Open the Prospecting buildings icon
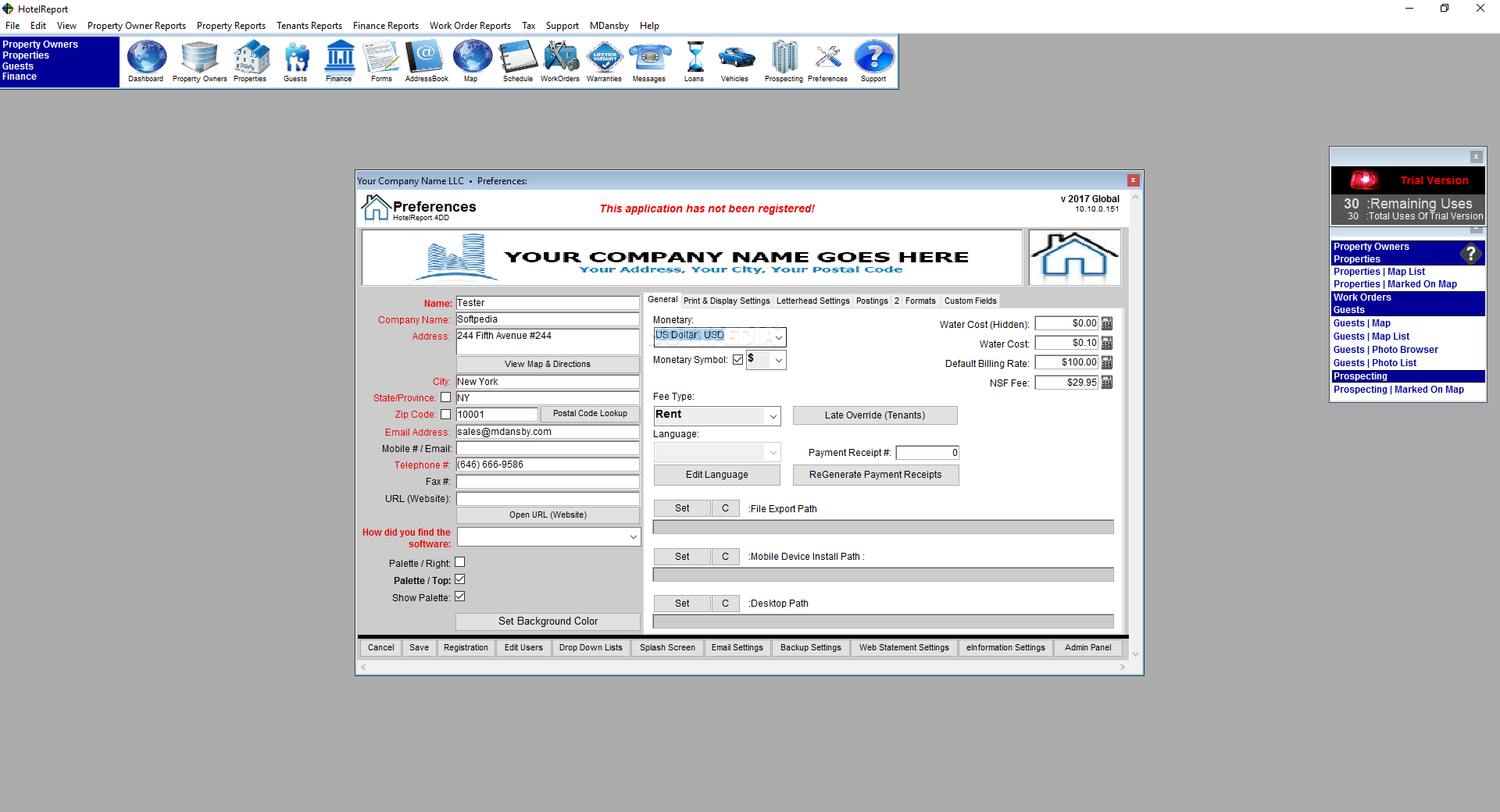Image resolution: width=1500 pixels, height=812 pixels. [x=784, y=61]
